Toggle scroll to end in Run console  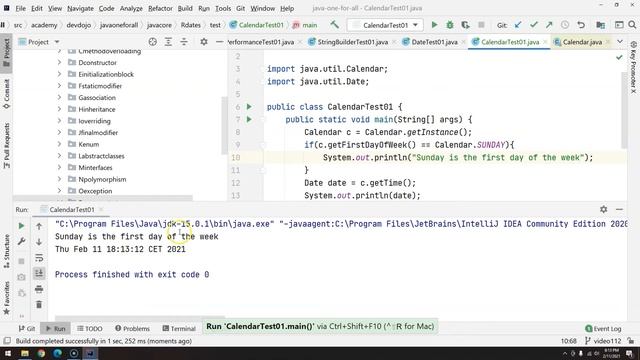39,273
